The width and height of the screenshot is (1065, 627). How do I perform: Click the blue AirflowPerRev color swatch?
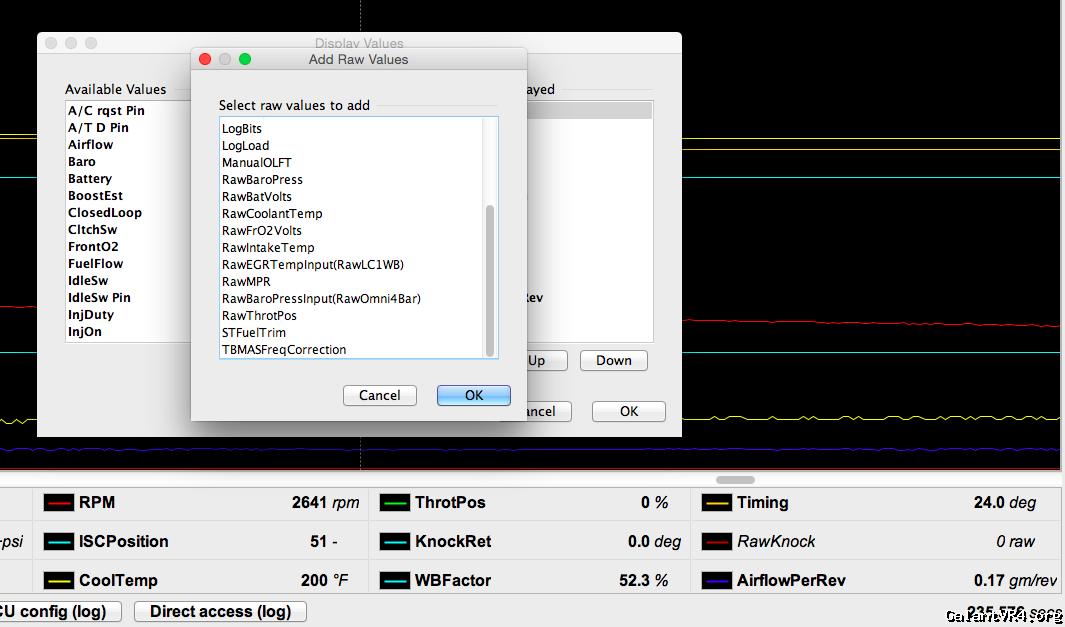tap(717, 581)
